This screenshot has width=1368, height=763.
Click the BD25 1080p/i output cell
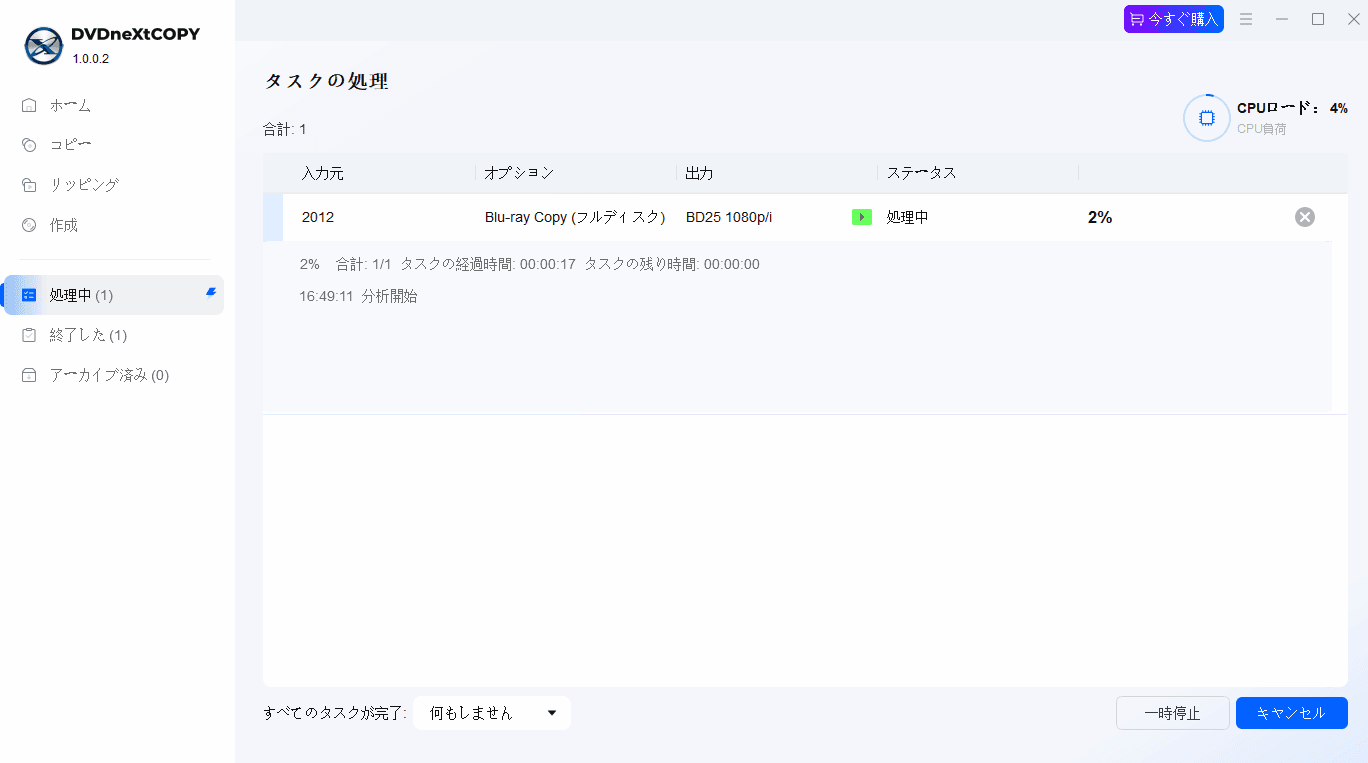[x=729, y=217]
